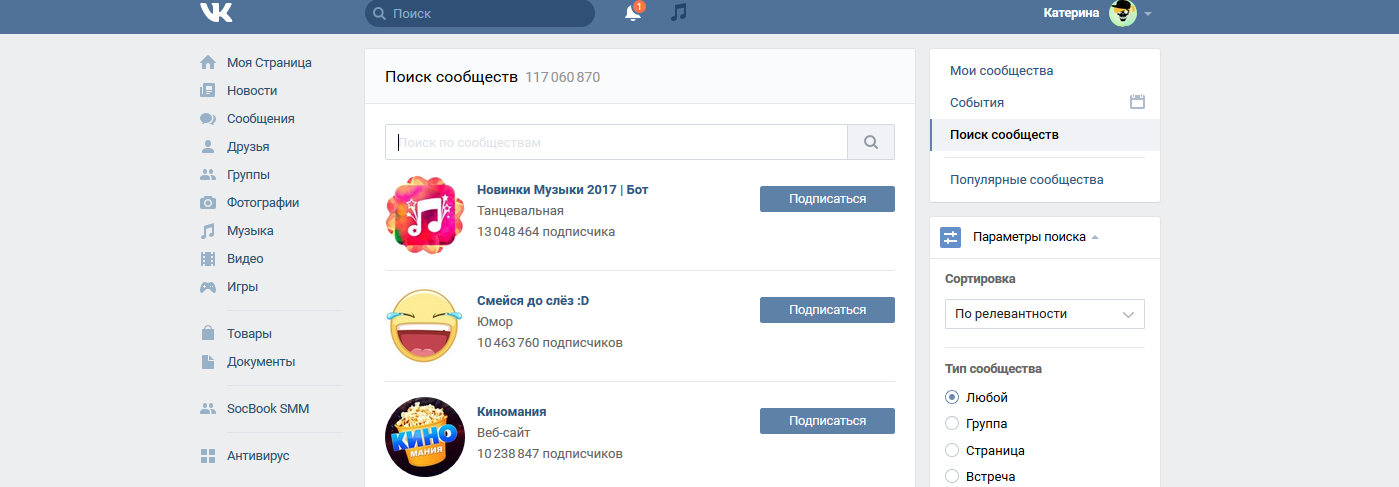The image size is (1399, 487).
Task: Click Katerina's profile avatar
Action: pos(1123,13)
